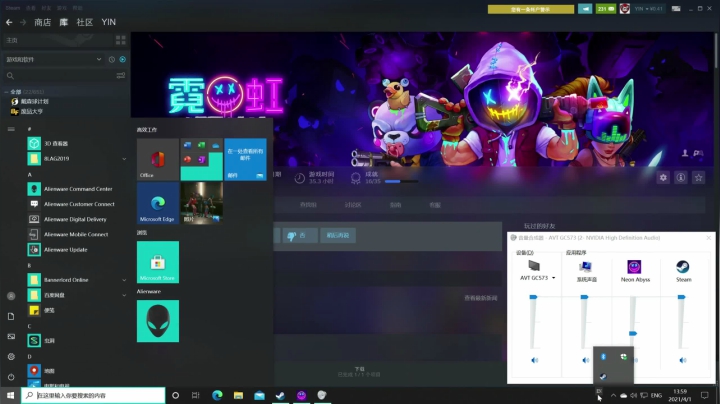
Task: Open the Steam menu in title bar
Action: (13, 8)
